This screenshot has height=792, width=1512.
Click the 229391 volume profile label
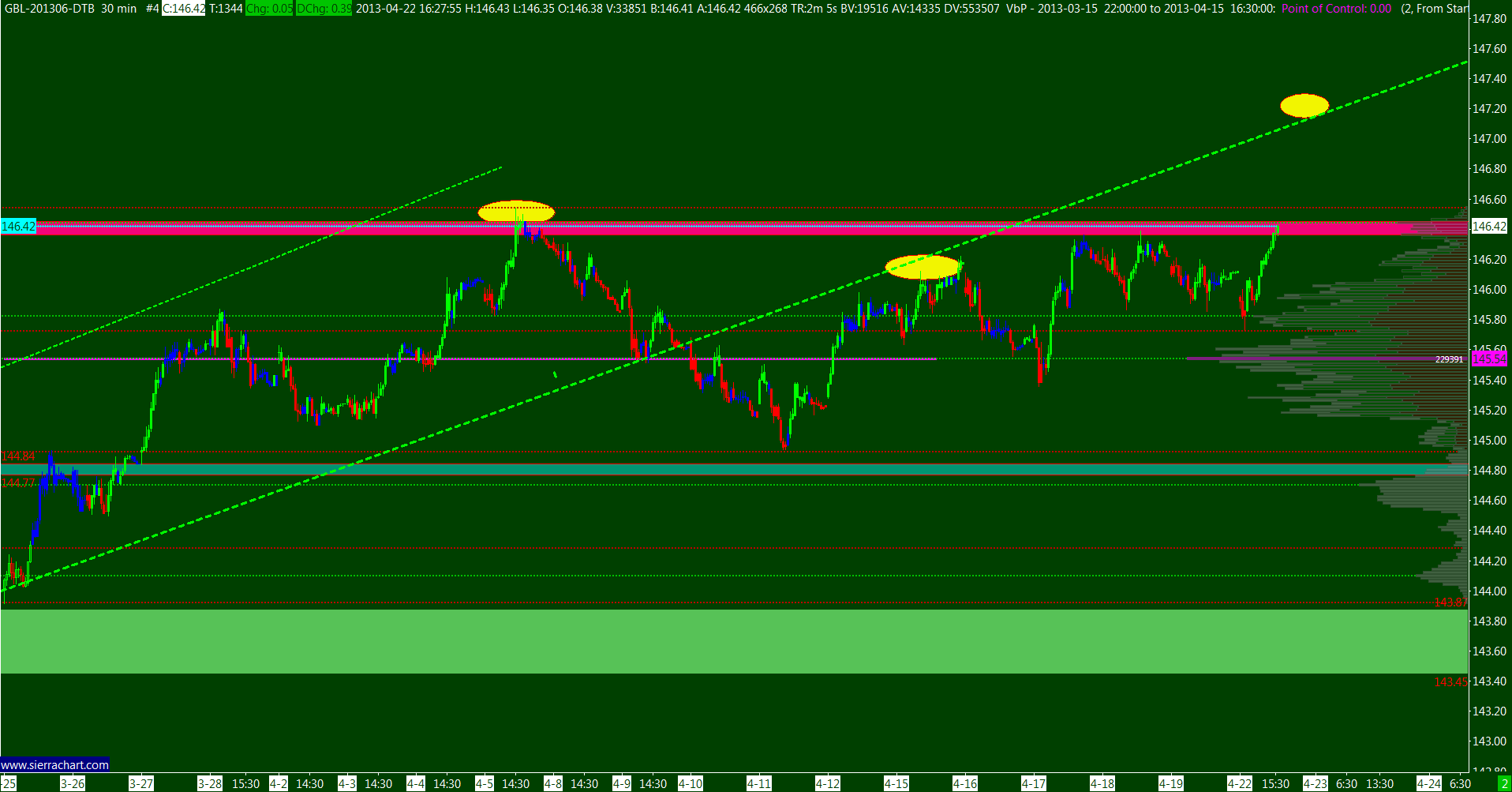[1449, 359]
